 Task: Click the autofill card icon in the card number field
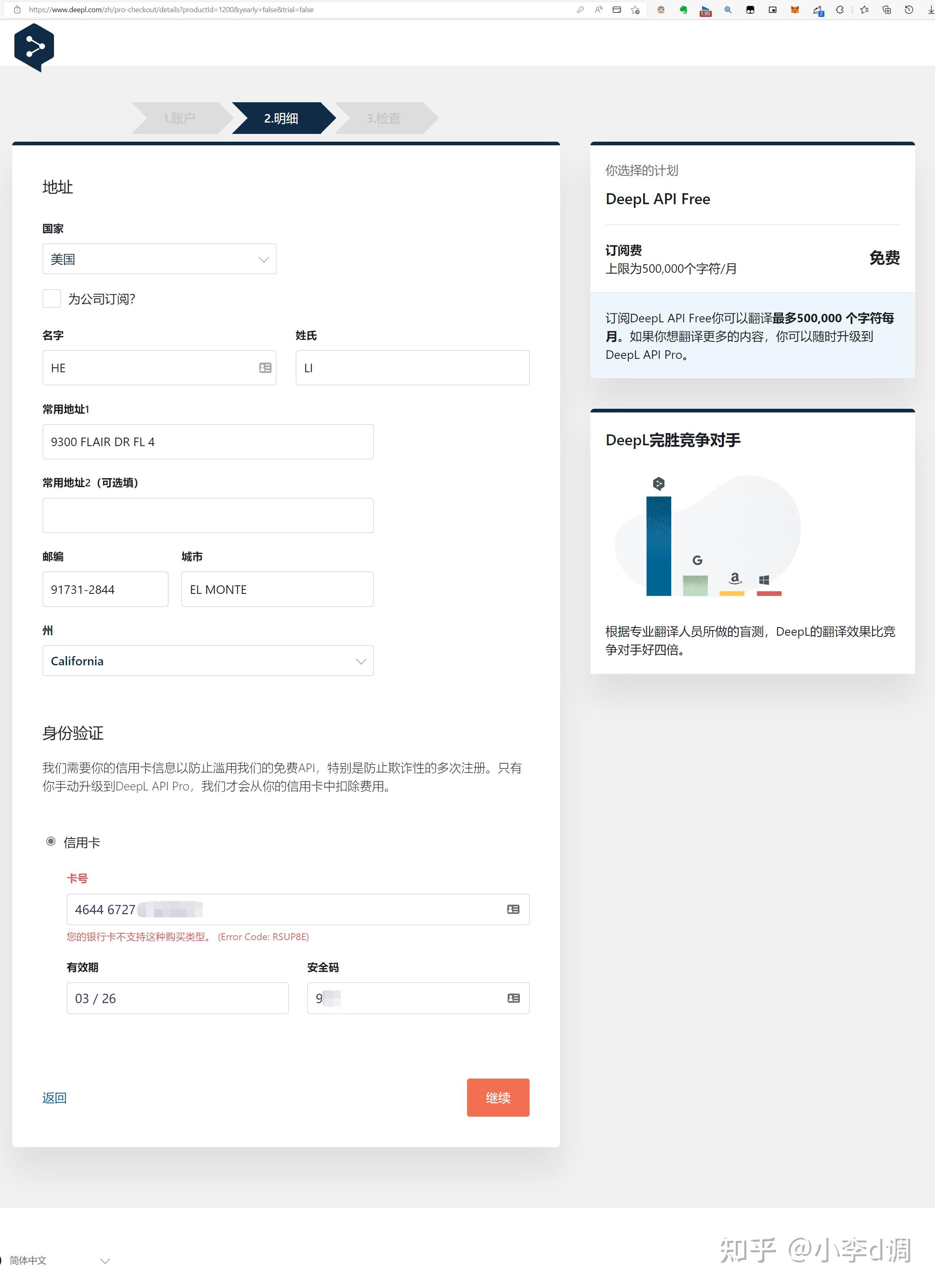click(x=513, y=909)
